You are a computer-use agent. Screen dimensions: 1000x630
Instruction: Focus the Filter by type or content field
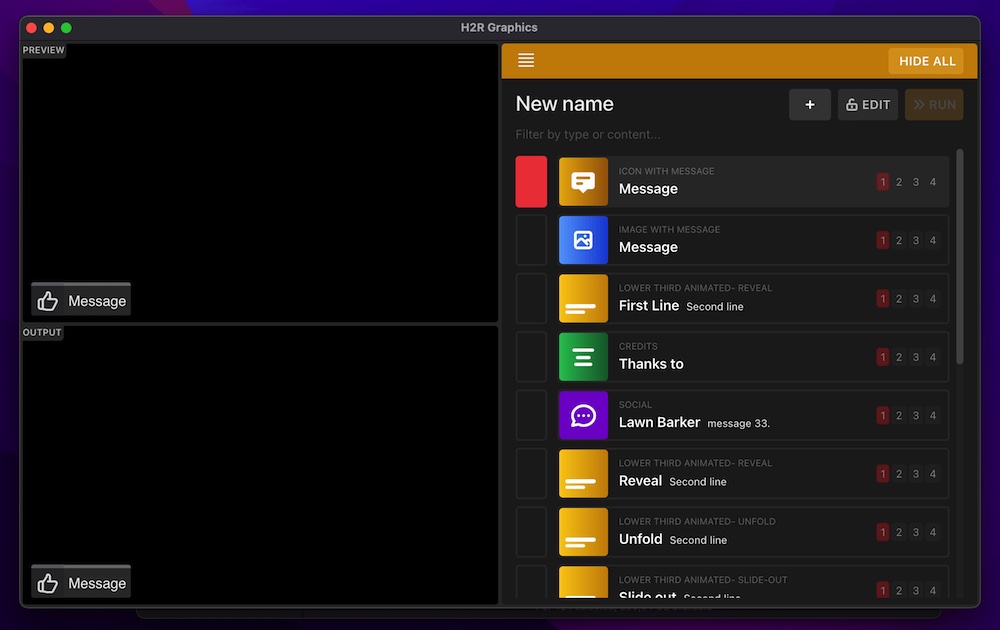[732, 135]
